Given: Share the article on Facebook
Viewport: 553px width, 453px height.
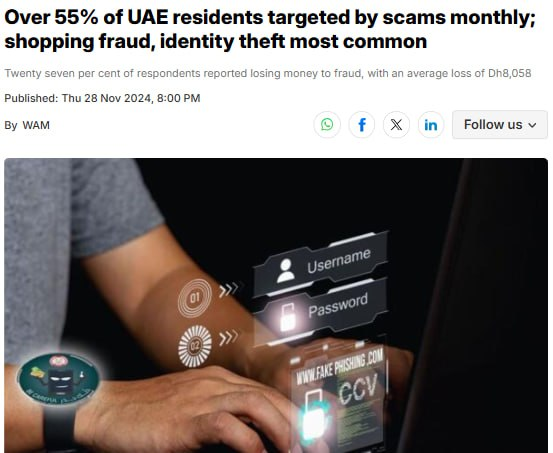Looking at the screenshot, I should coord(361,125).
